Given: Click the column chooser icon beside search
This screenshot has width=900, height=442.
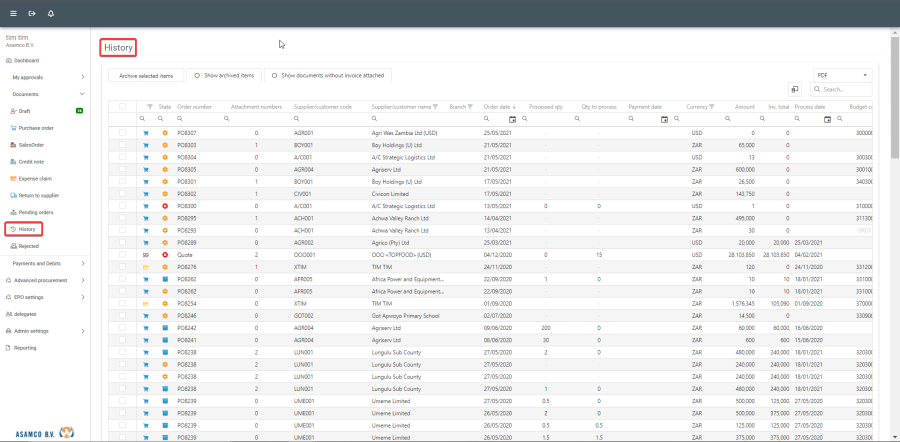Looking at the screenshot, I should point(795,89).
